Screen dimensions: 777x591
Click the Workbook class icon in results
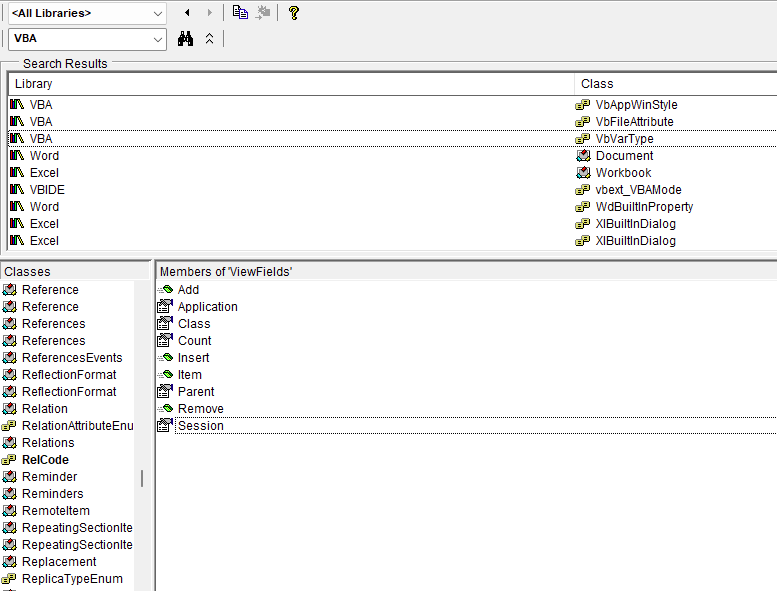583,172
